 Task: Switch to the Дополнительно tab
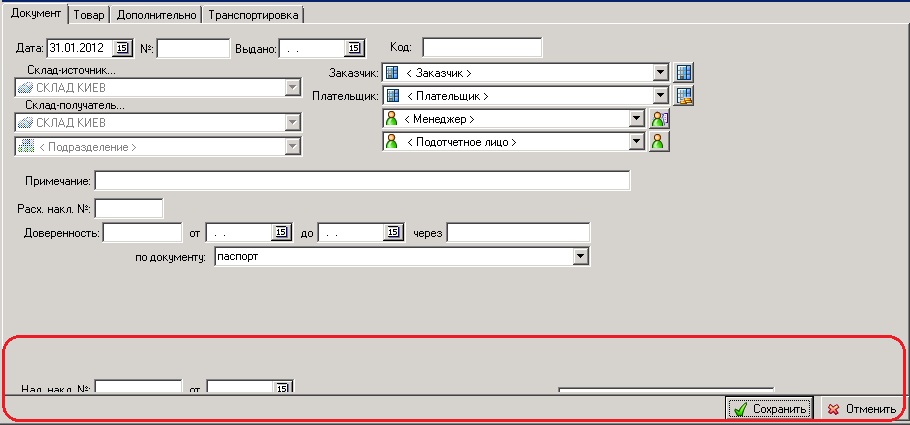156,15
